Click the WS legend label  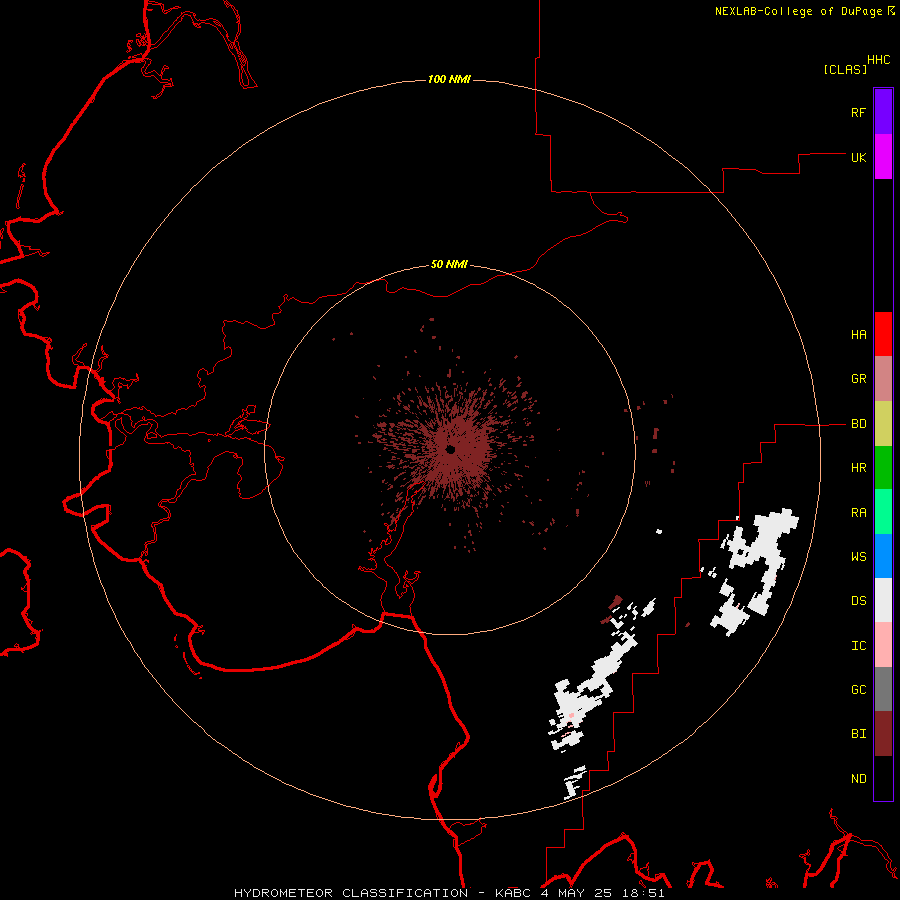pyautogui.click(x=859, y=557)
